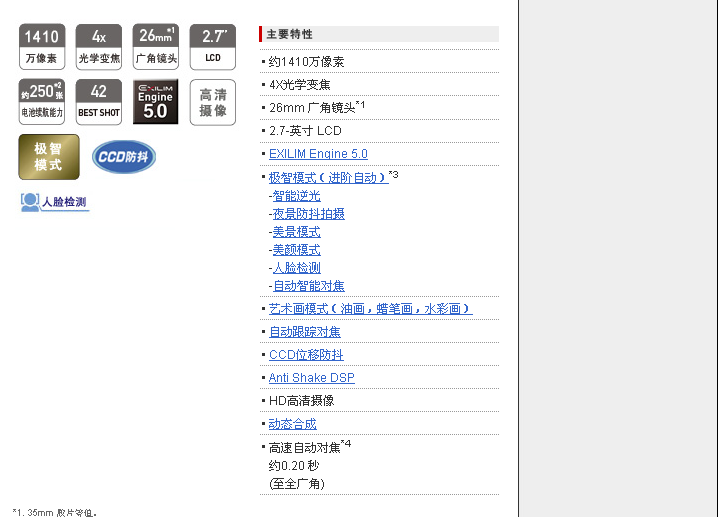This screenshot has width=718, height=517.
Task: Open the CCD位移防抖 link
Action: pos(306,355)
